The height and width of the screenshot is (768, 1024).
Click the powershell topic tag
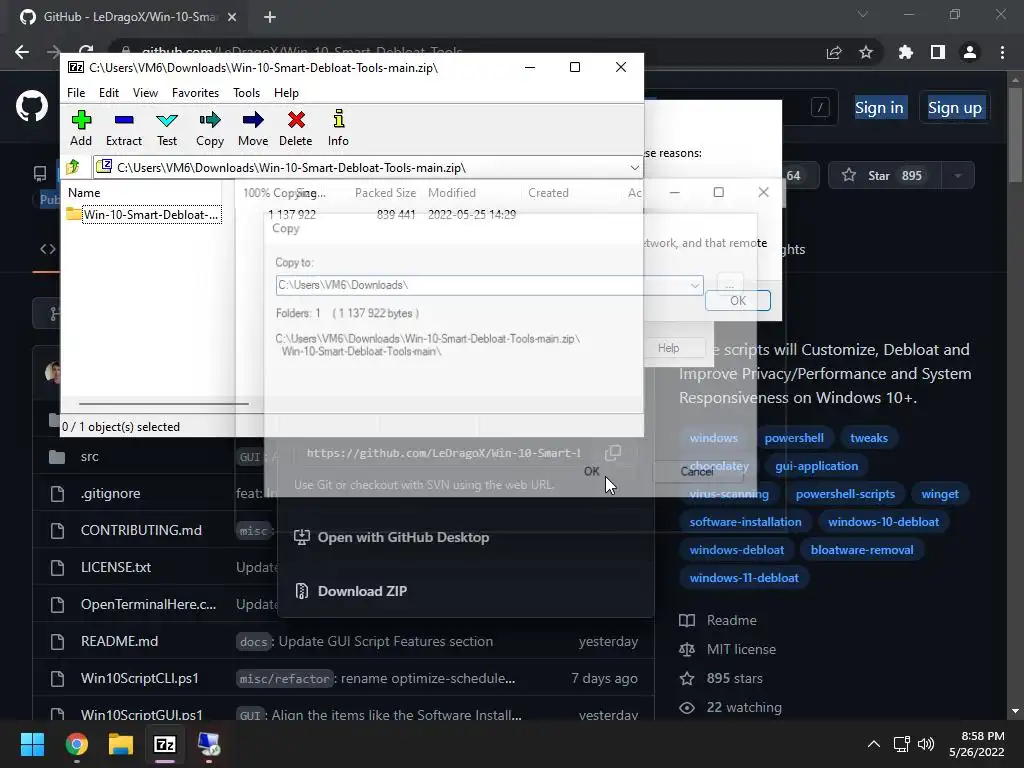coord(794,438)
